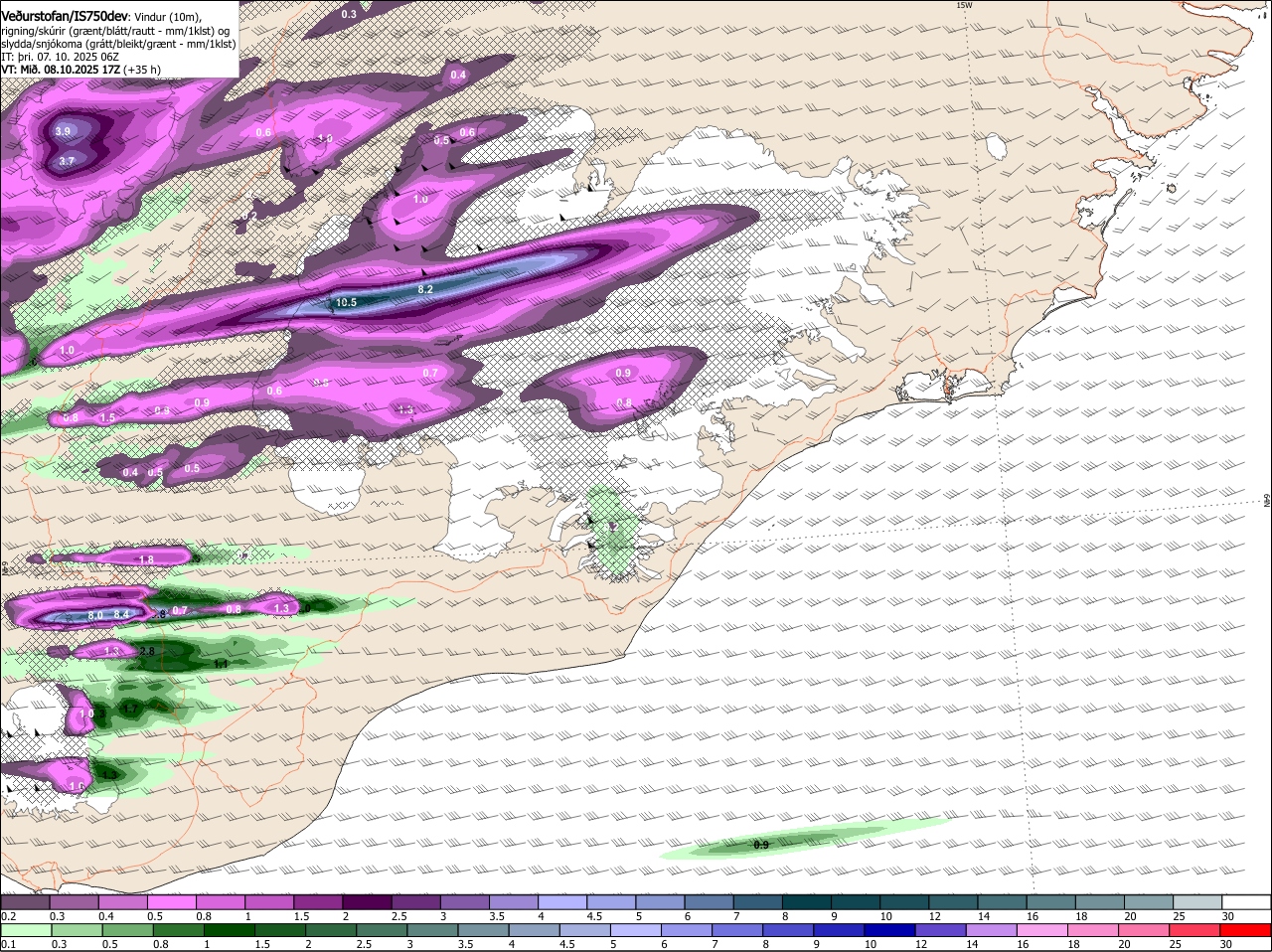Click the Veðurstofan/IS750dev map title
Viewport: 1272px width, 952px height.
[x=65, y=16]
